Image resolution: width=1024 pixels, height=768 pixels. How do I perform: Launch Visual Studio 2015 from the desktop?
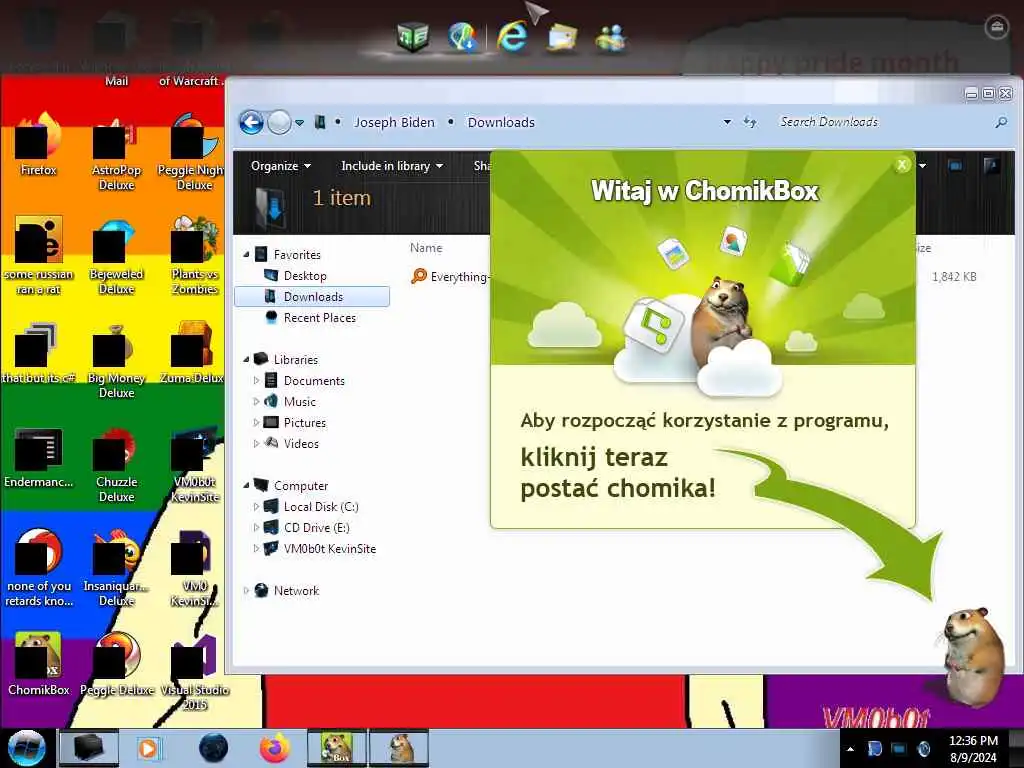coord(195,672)
